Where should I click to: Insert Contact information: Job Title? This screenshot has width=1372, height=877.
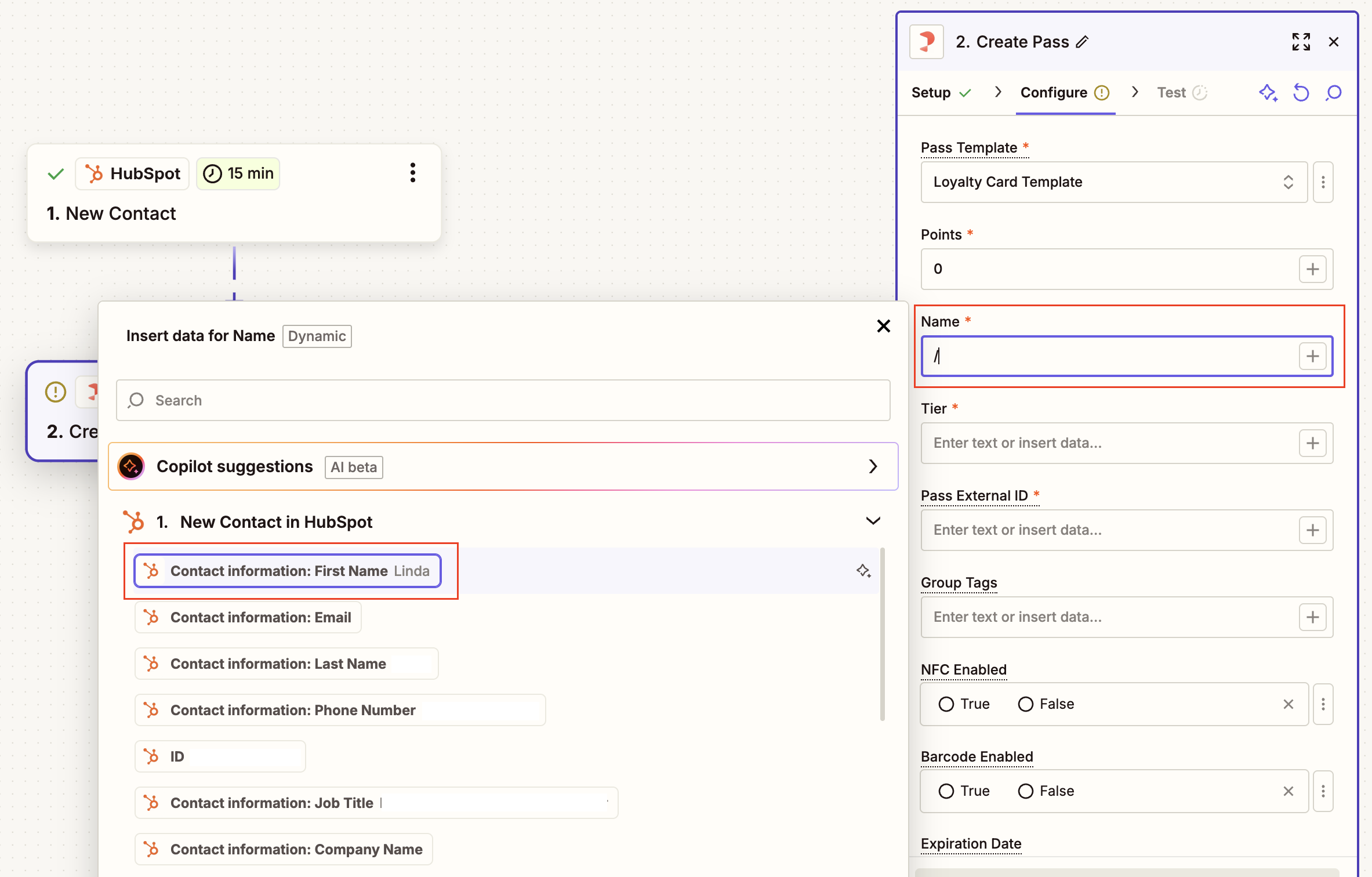click(376, 803)
